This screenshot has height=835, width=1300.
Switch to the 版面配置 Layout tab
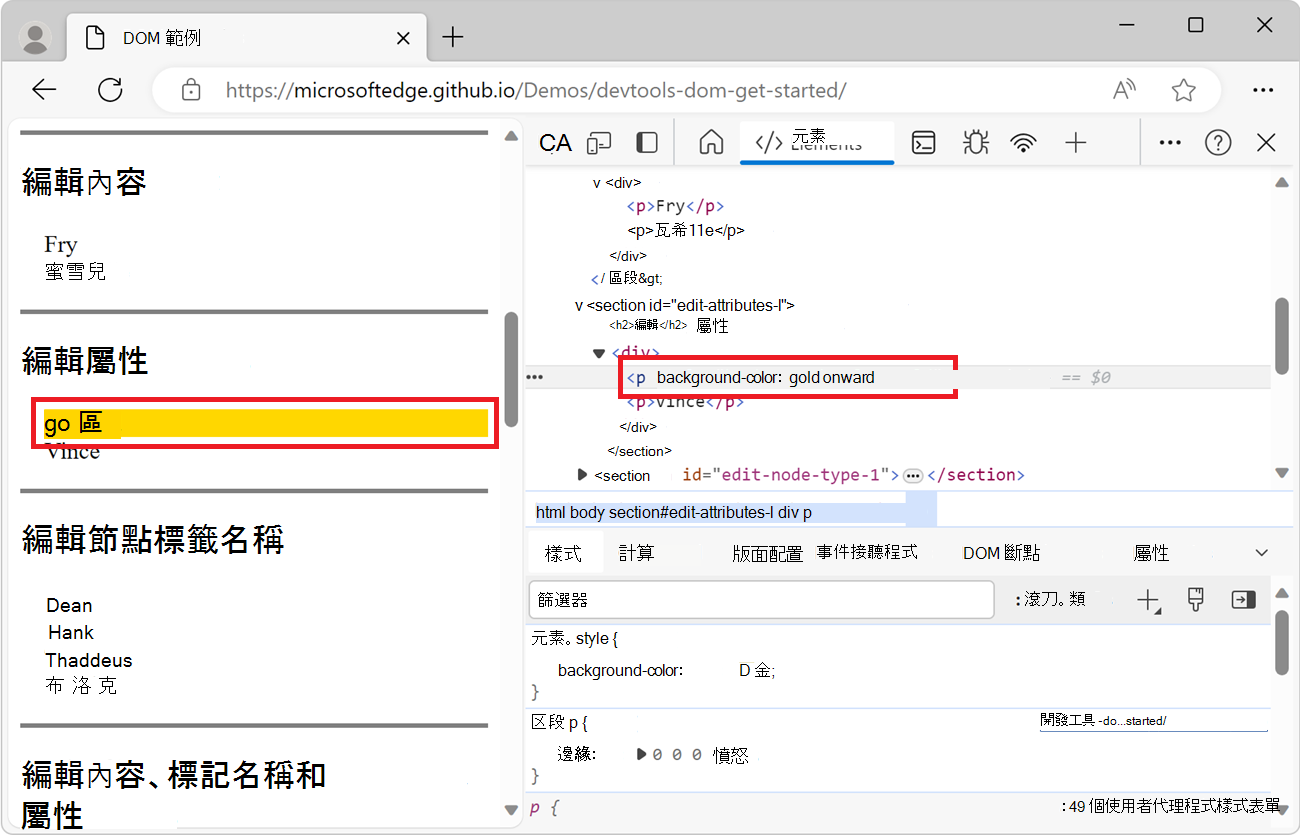[768, 553]
